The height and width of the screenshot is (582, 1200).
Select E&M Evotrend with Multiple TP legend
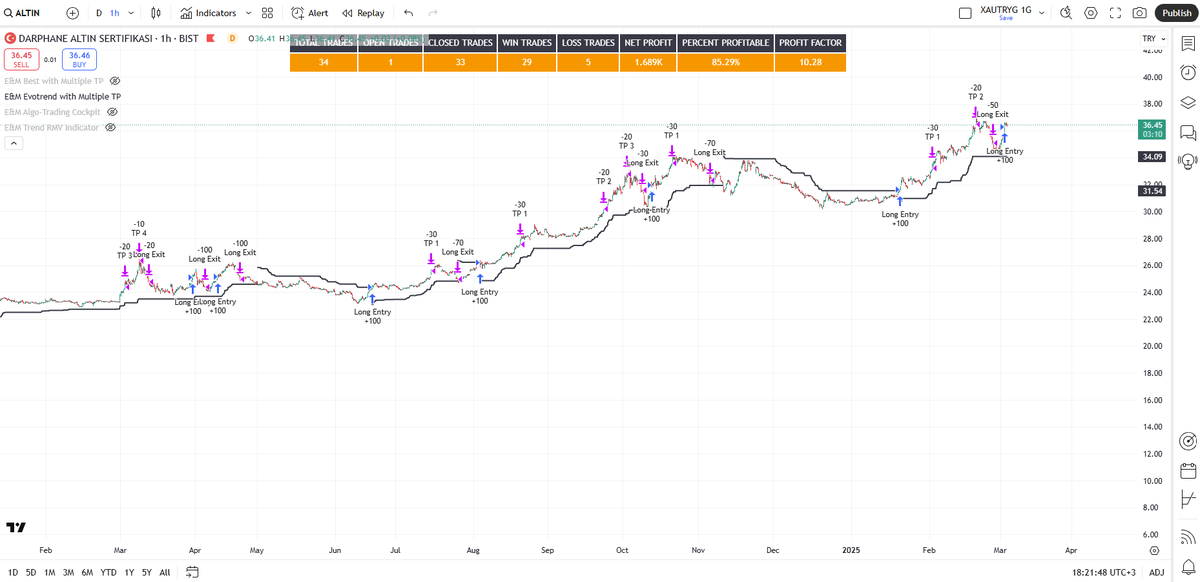[x=63, y=96]
